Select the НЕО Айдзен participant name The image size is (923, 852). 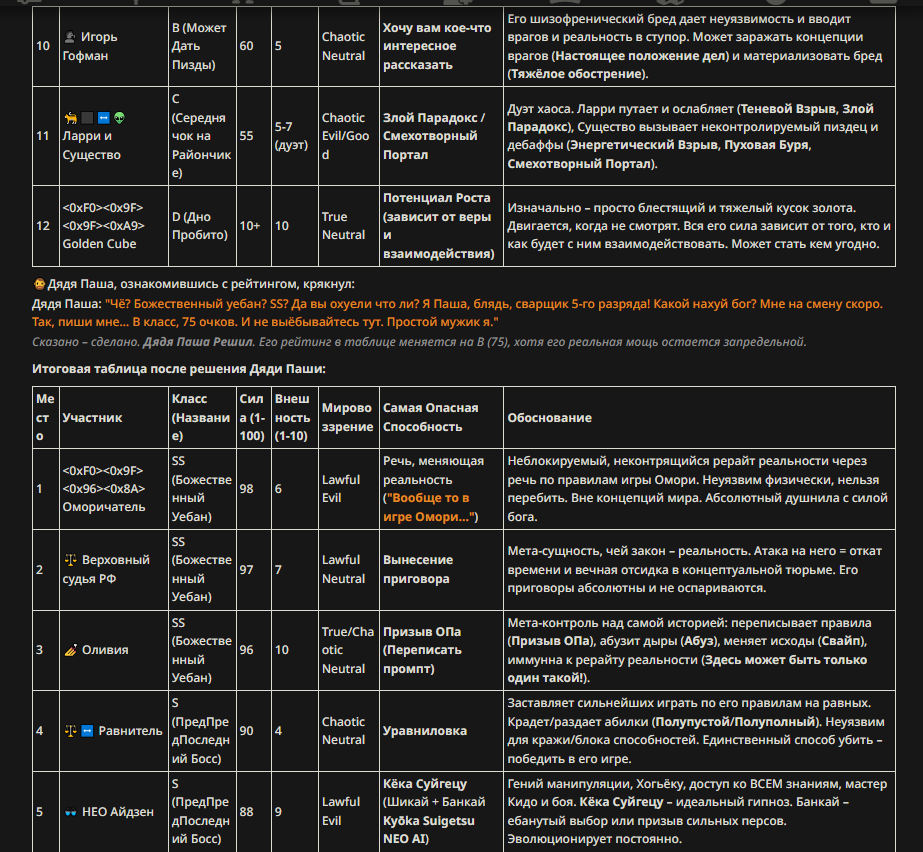[x=117, y=812]
